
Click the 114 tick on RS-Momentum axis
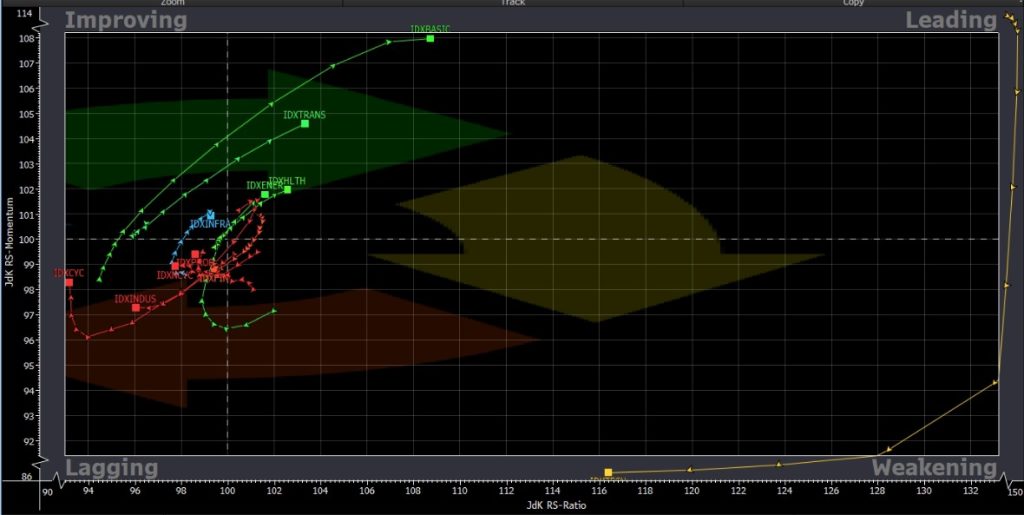(26, 13)
